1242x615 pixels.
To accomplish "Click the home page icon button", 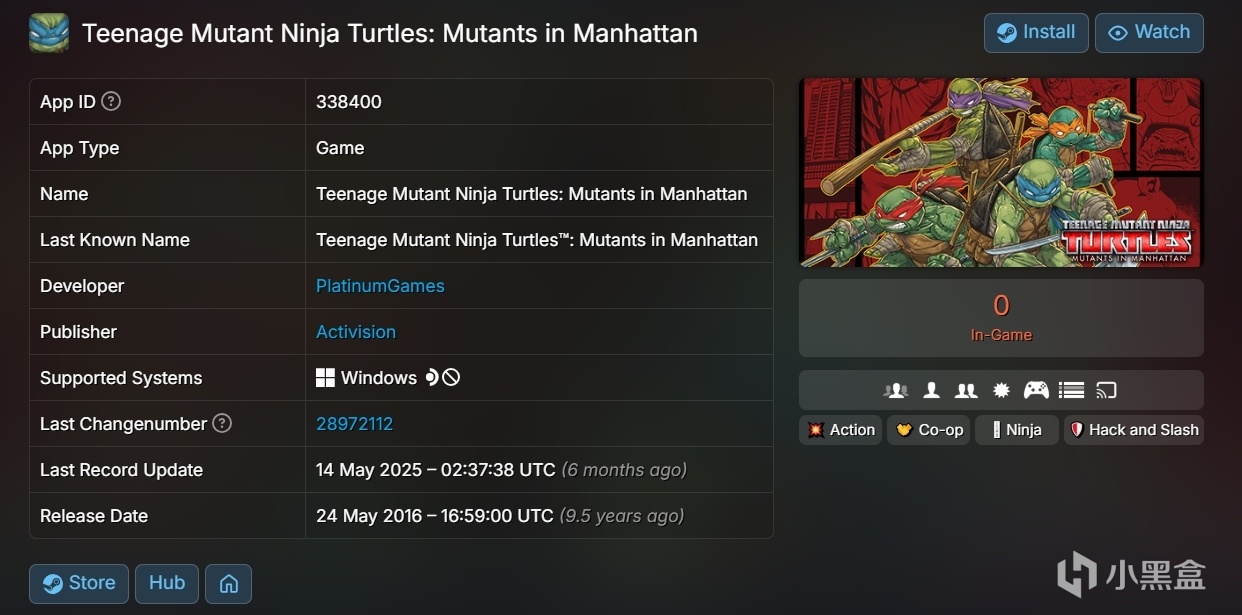I will pos(228,584).
